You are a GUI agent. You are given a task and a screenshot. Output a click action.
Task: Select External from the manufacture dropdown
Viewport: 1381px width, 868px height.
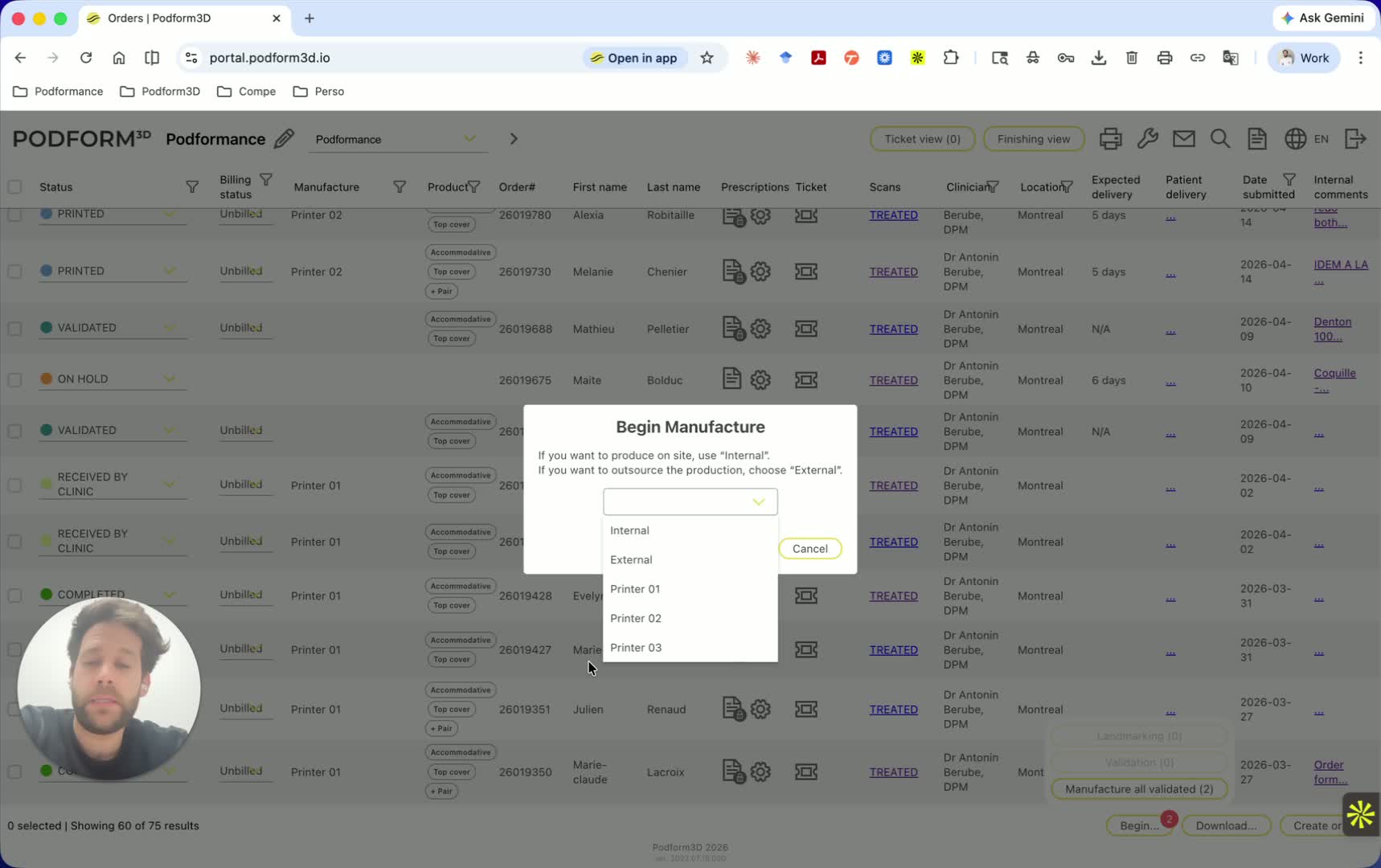coord(690,560)
